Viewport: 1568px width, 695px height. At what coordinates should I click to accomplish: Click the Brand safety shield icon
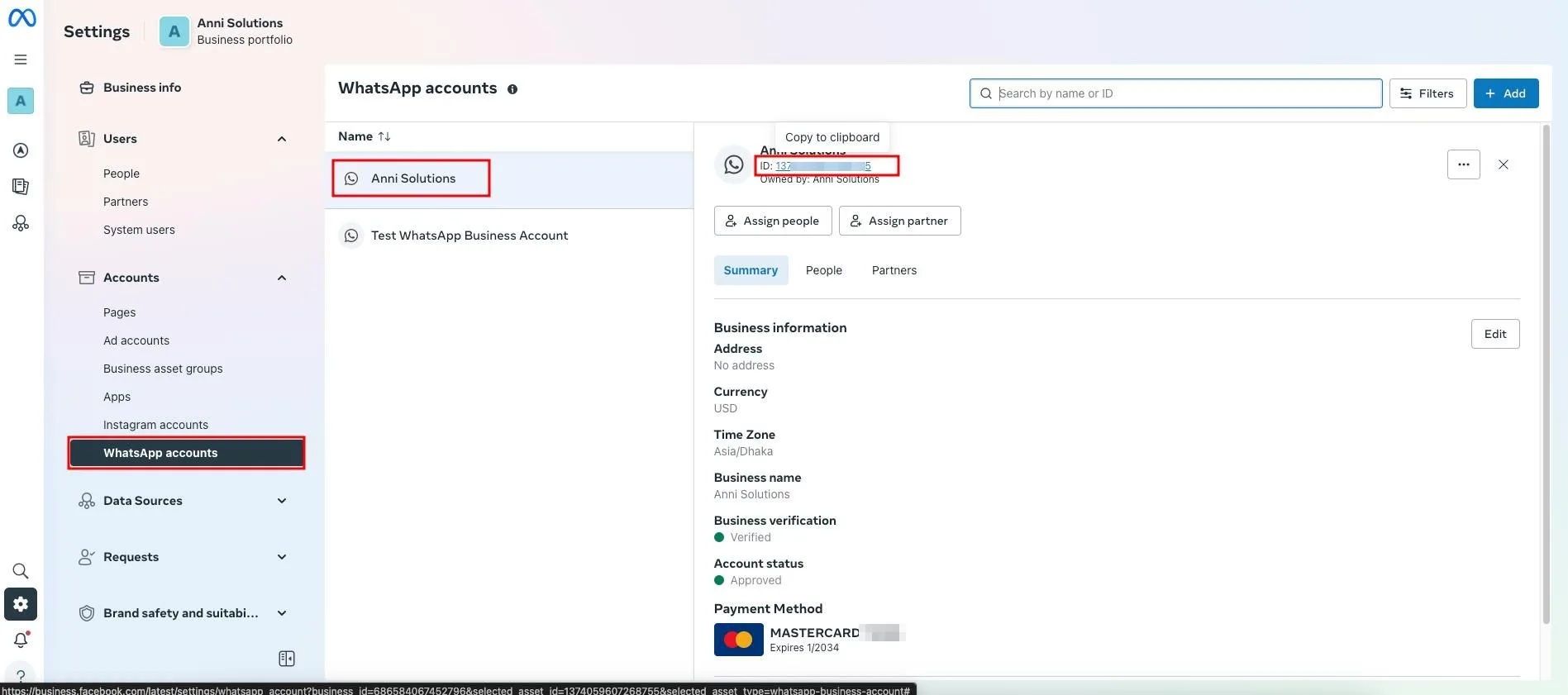(x=87, y=613)
